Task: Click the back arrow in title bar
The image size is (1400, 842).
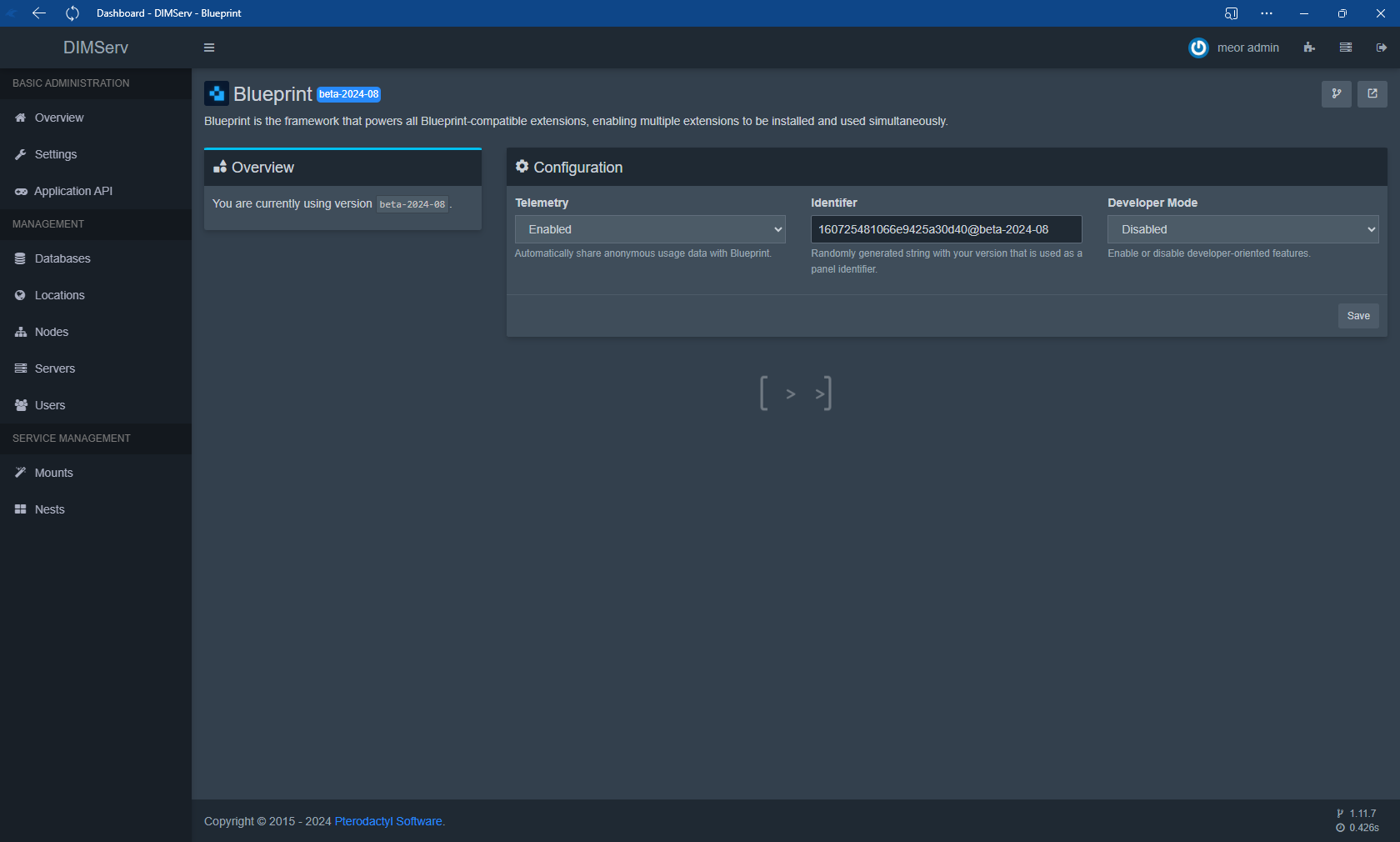Action: point(39,13)
